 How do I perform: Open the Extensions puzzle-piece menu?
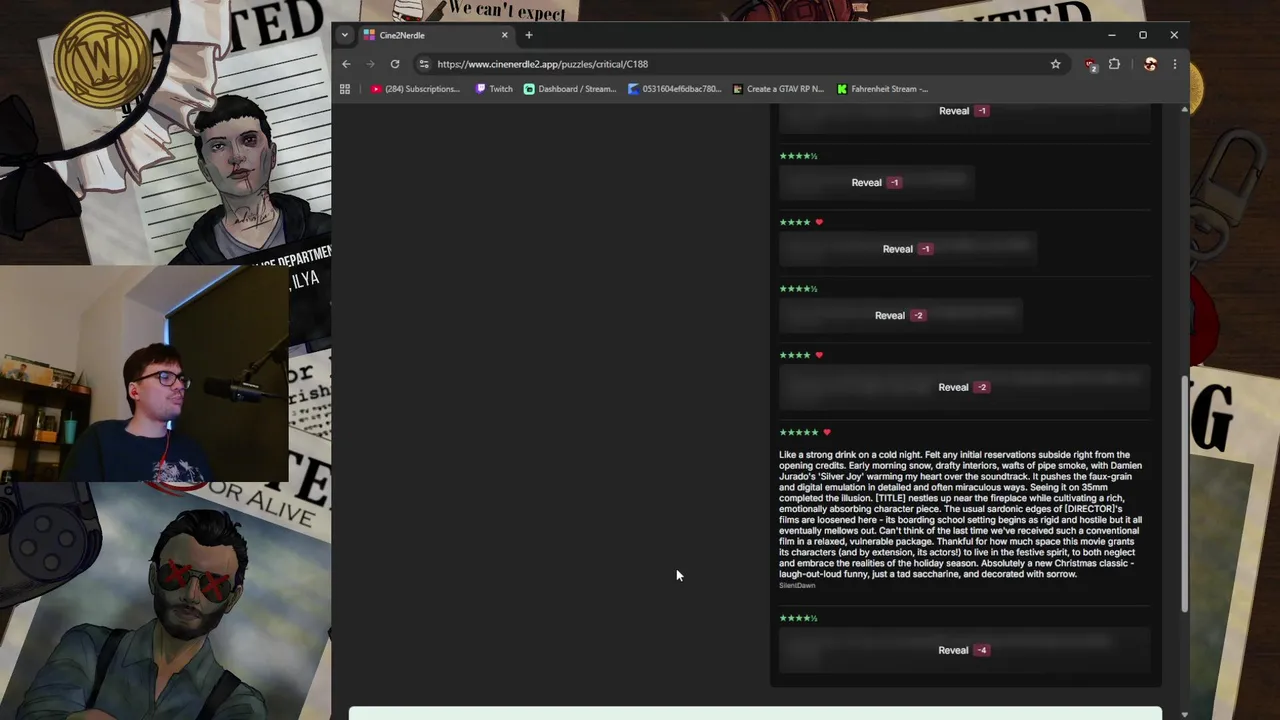point(1114,64)
